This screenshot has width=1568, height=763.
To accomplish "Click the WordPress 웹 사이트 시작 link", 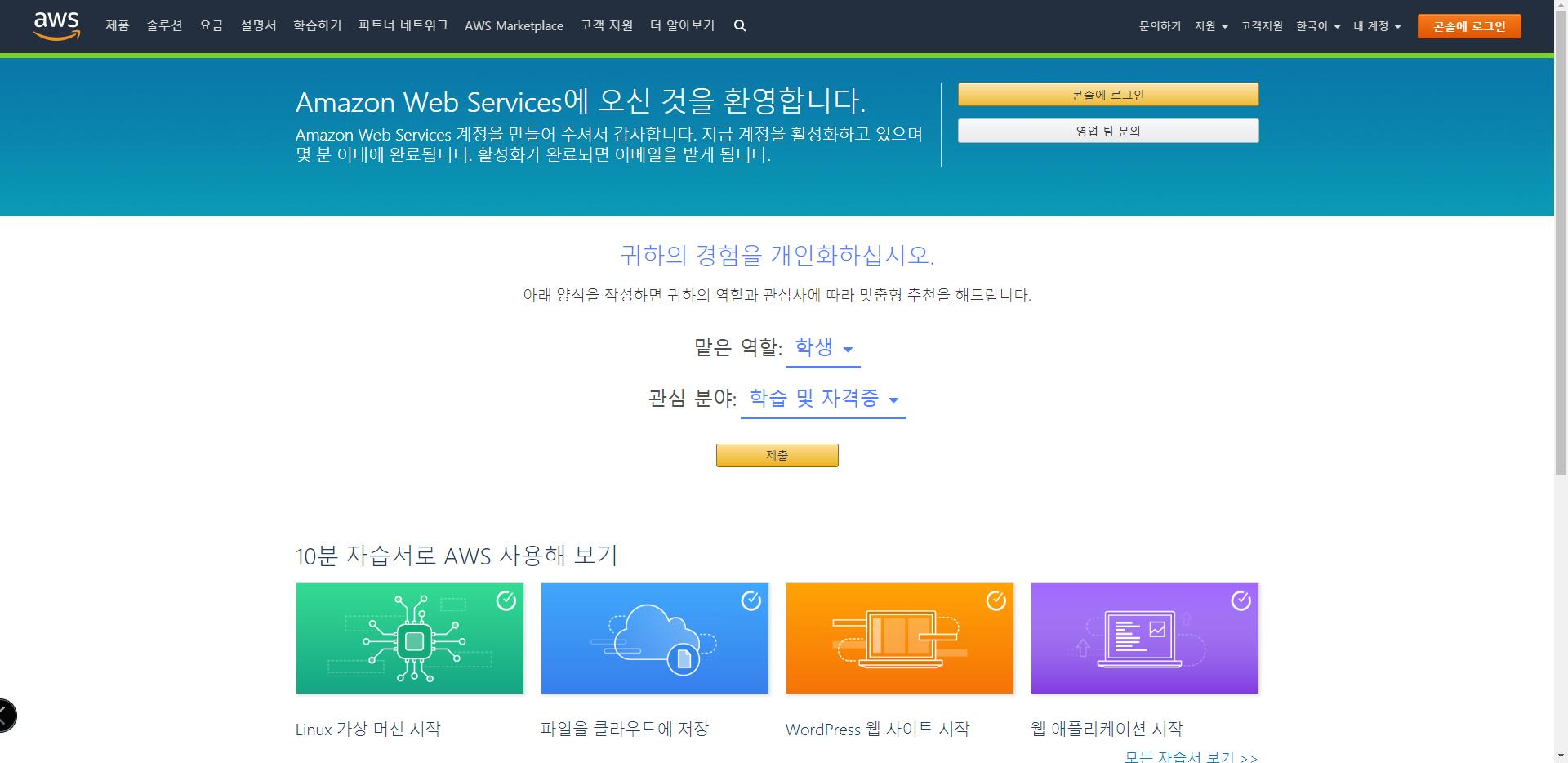I will point(878,729).
